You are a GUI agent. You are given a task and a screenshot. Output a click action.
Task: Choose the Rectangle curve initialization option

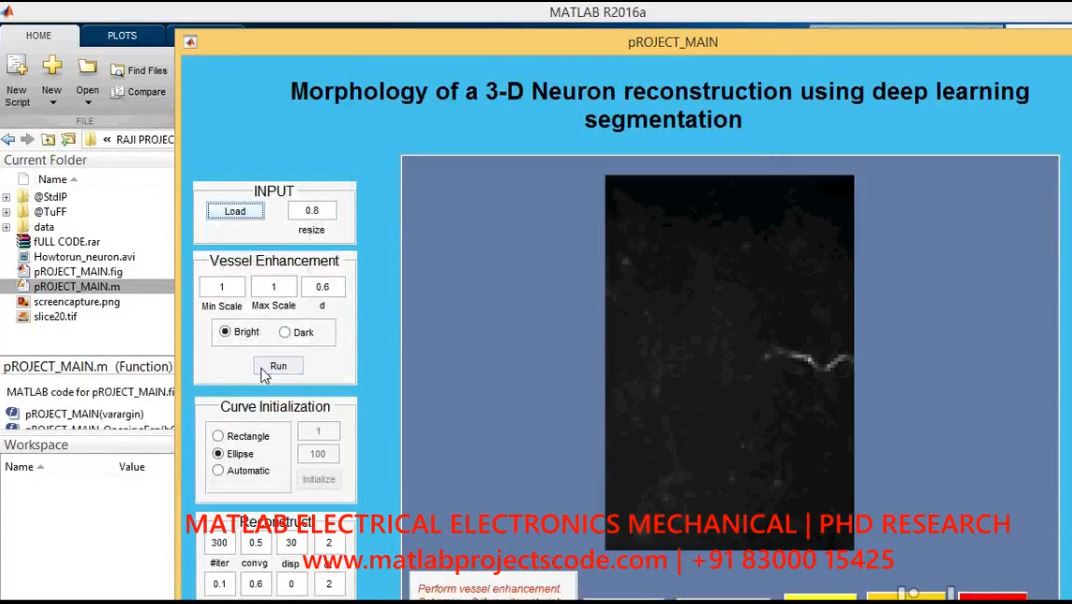(x=218, y=436)
